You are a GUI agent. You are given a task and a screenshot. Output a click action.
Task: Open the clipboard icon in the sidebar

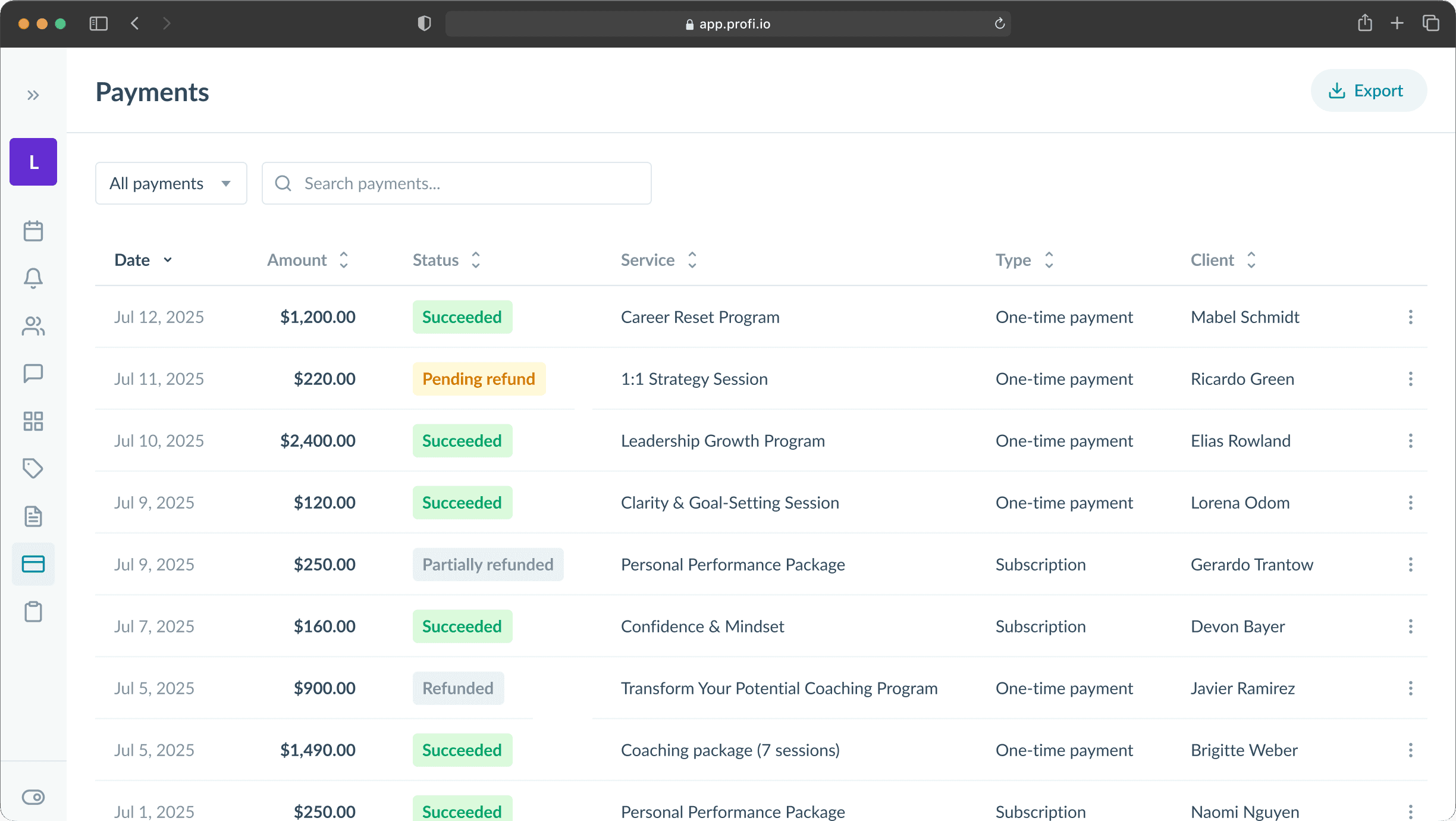(33, 612)
